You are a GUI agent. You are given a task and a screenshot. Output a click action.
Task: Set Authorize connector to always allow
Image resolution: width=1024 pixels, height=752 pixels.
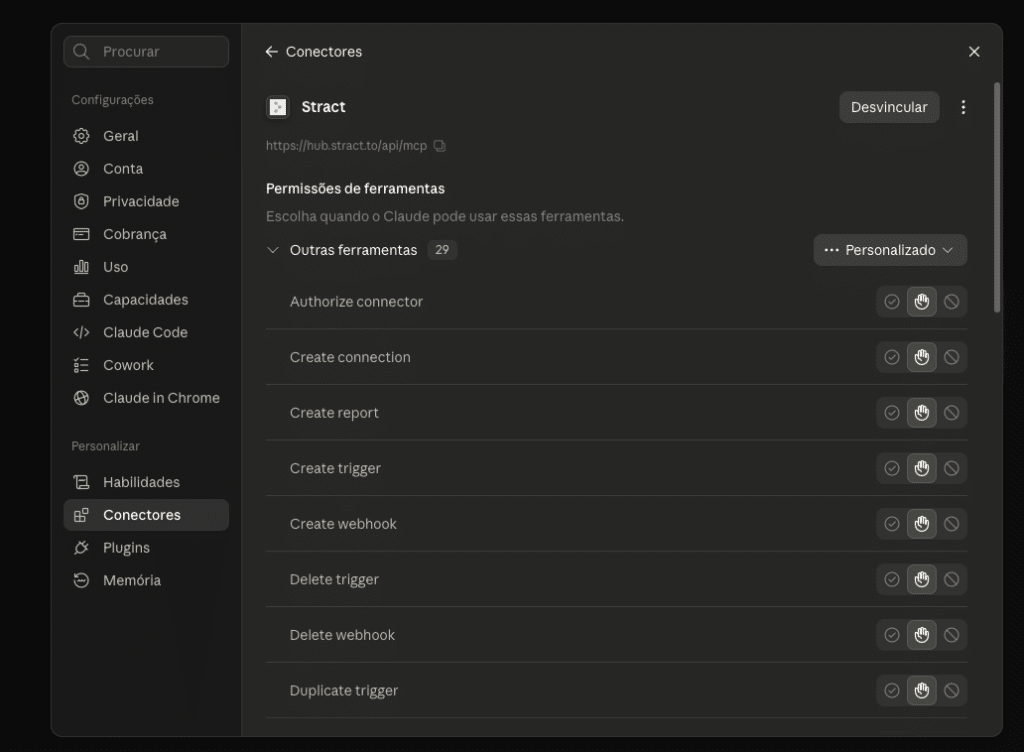(x=891, y=302)
